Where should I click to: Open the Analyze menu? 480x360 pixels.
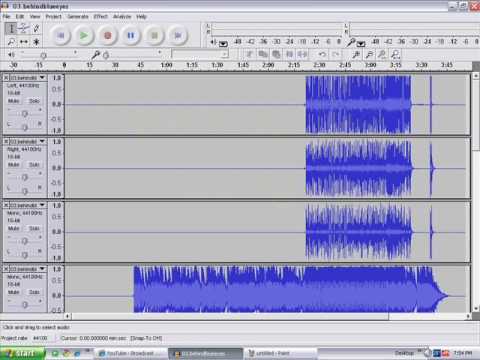(x=122, y=16)
